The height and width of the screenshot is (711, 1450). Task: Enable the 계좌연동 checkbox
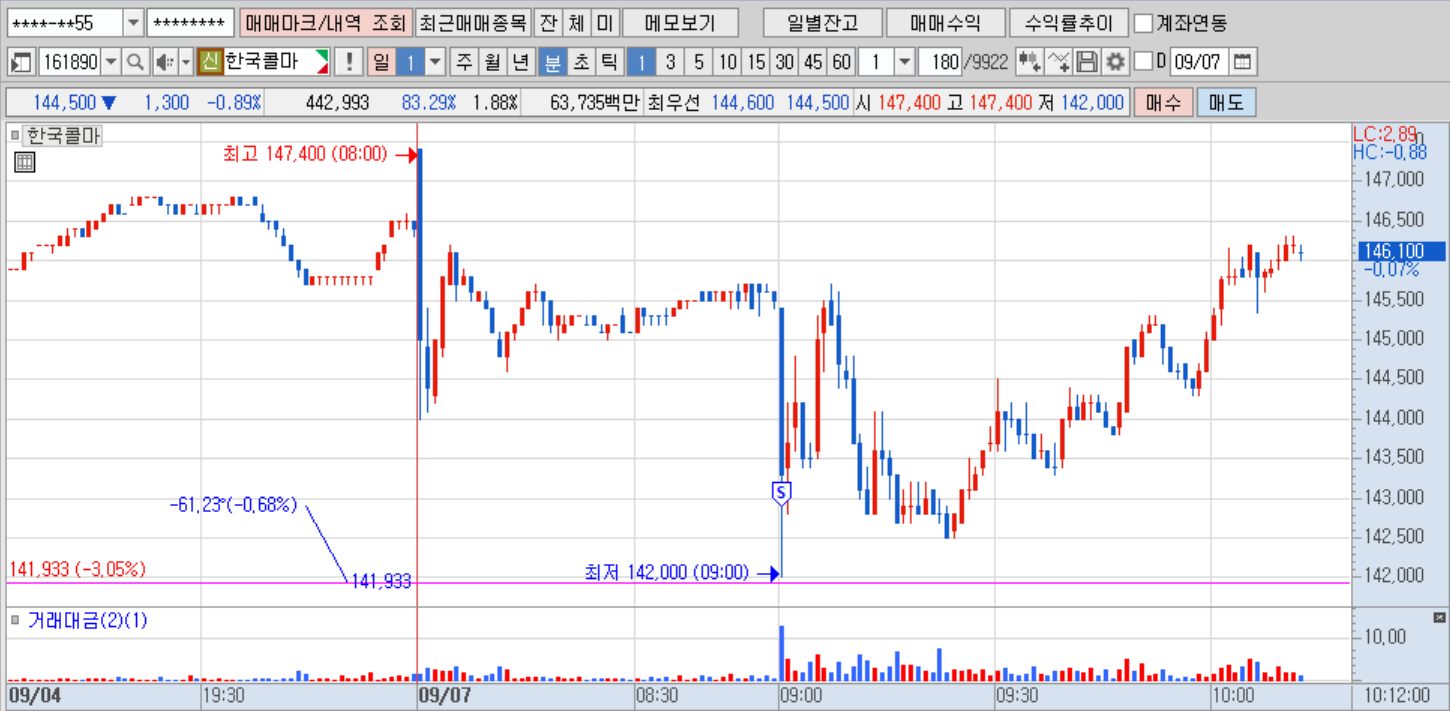1144,23
